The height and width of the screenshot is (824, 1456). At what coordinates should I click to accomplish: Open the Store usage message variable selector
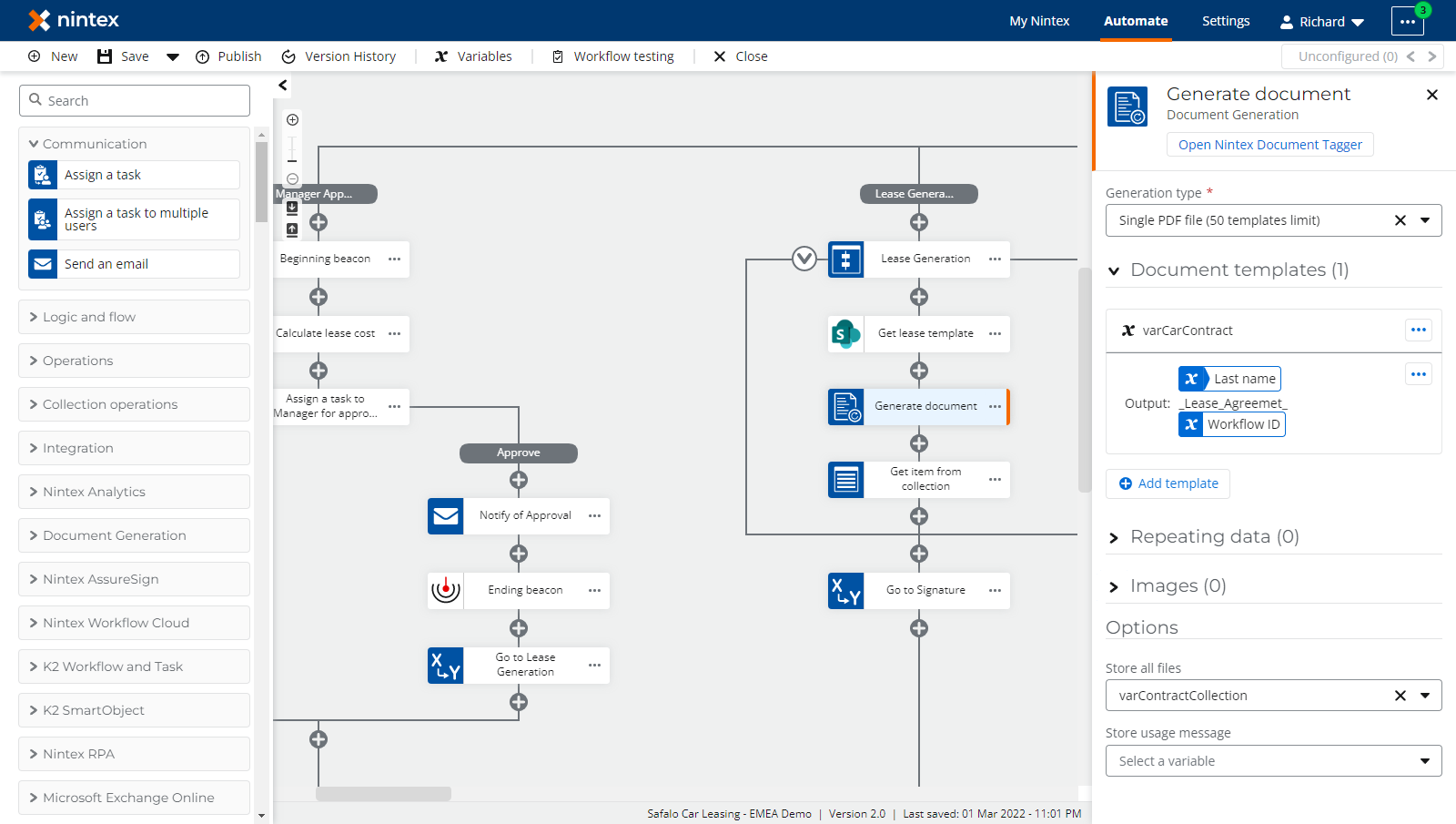pyautogui.click(x=1272, y=760)
